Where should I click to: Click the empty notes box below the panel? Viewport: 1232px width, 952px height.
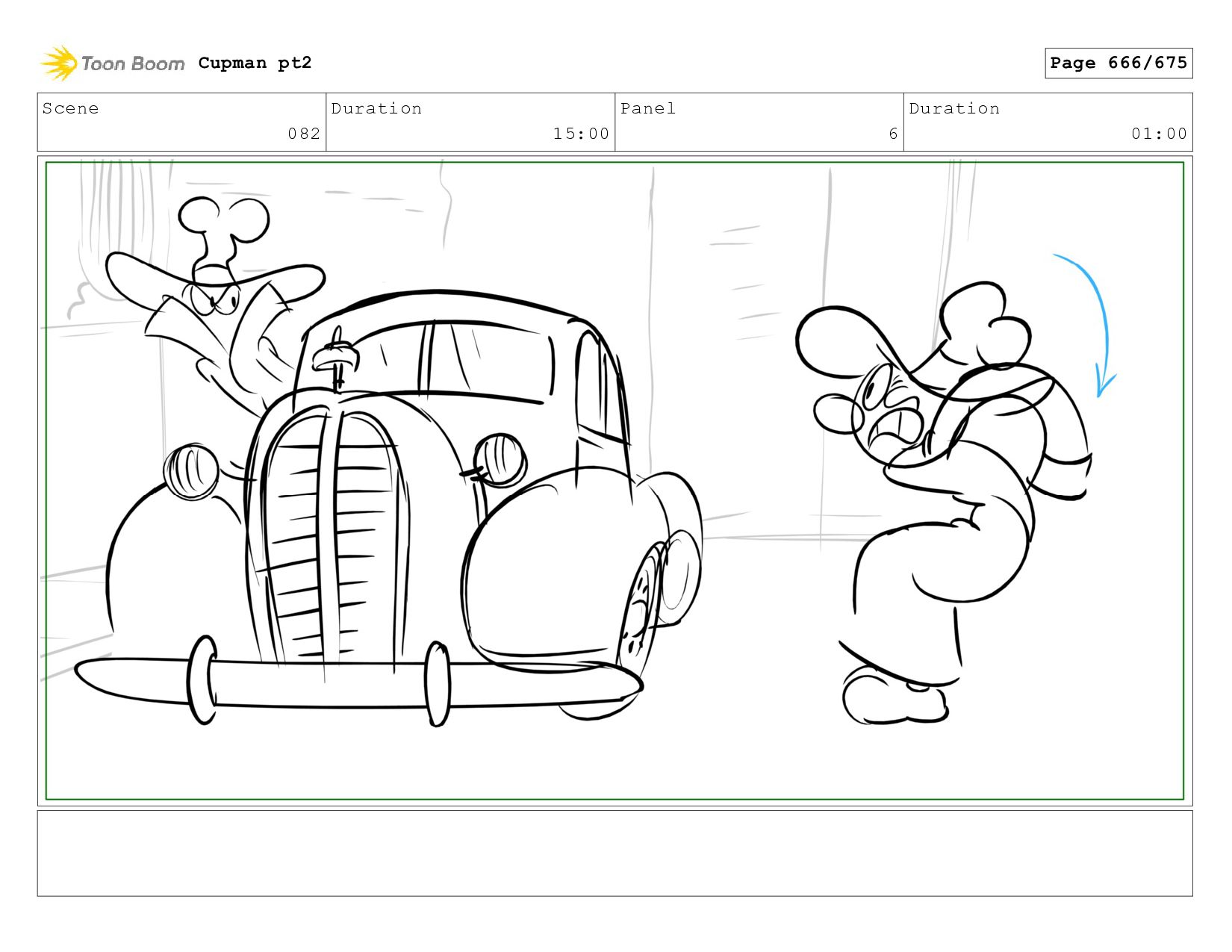coord(615,853)
